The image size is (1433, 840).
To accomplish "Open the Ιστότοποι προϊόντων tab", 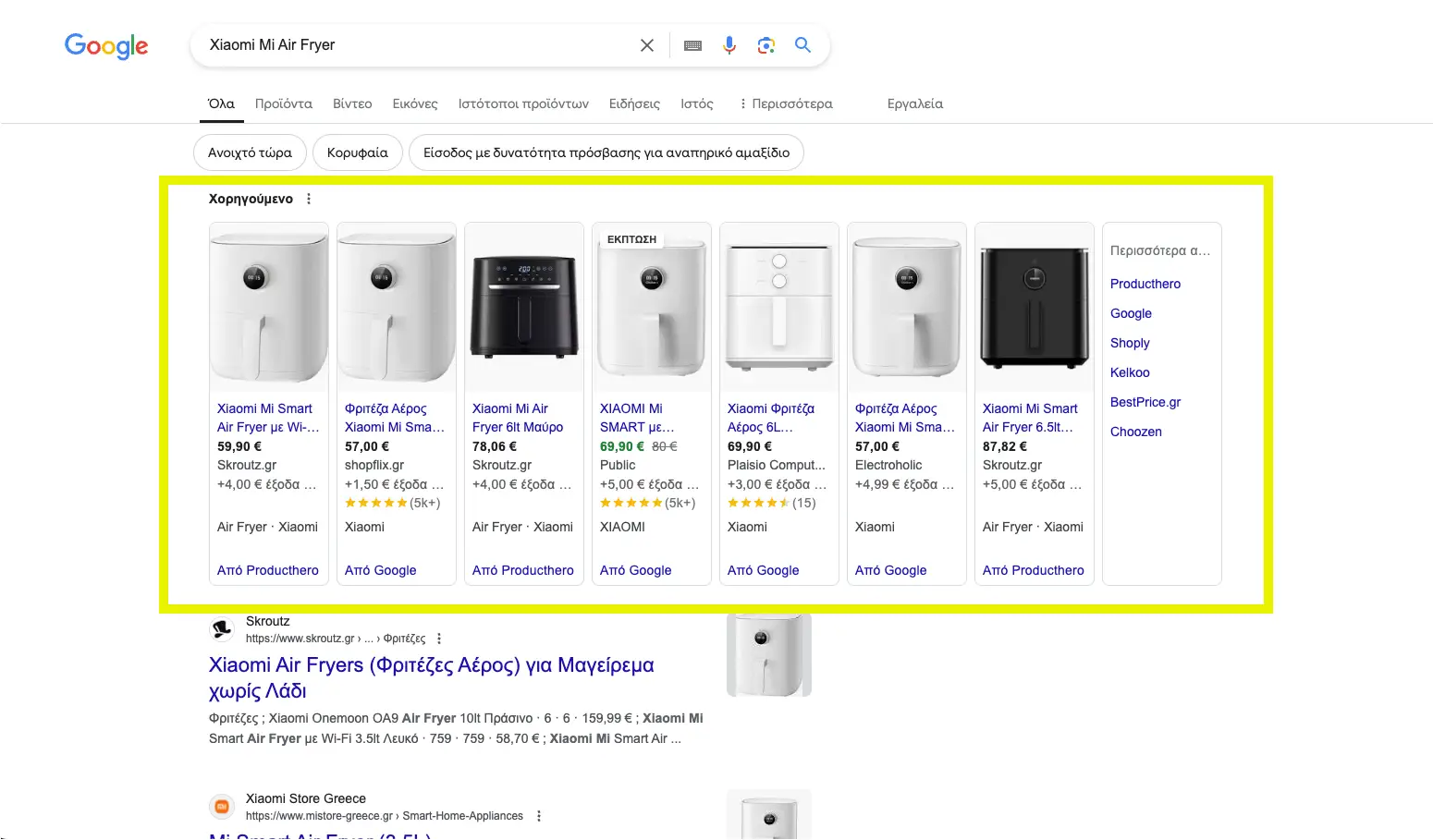I will tap(523, 103).
